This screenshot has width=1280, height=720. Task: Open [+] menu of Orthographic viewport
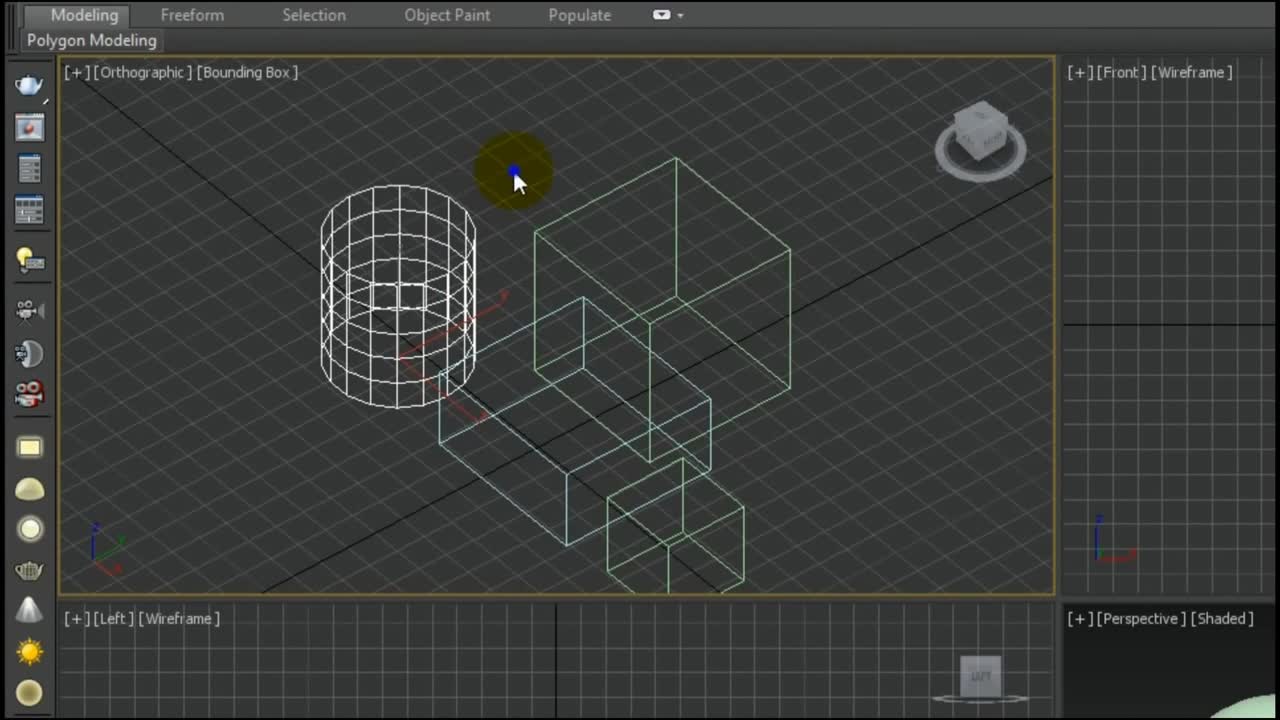(x=76, y=72)
